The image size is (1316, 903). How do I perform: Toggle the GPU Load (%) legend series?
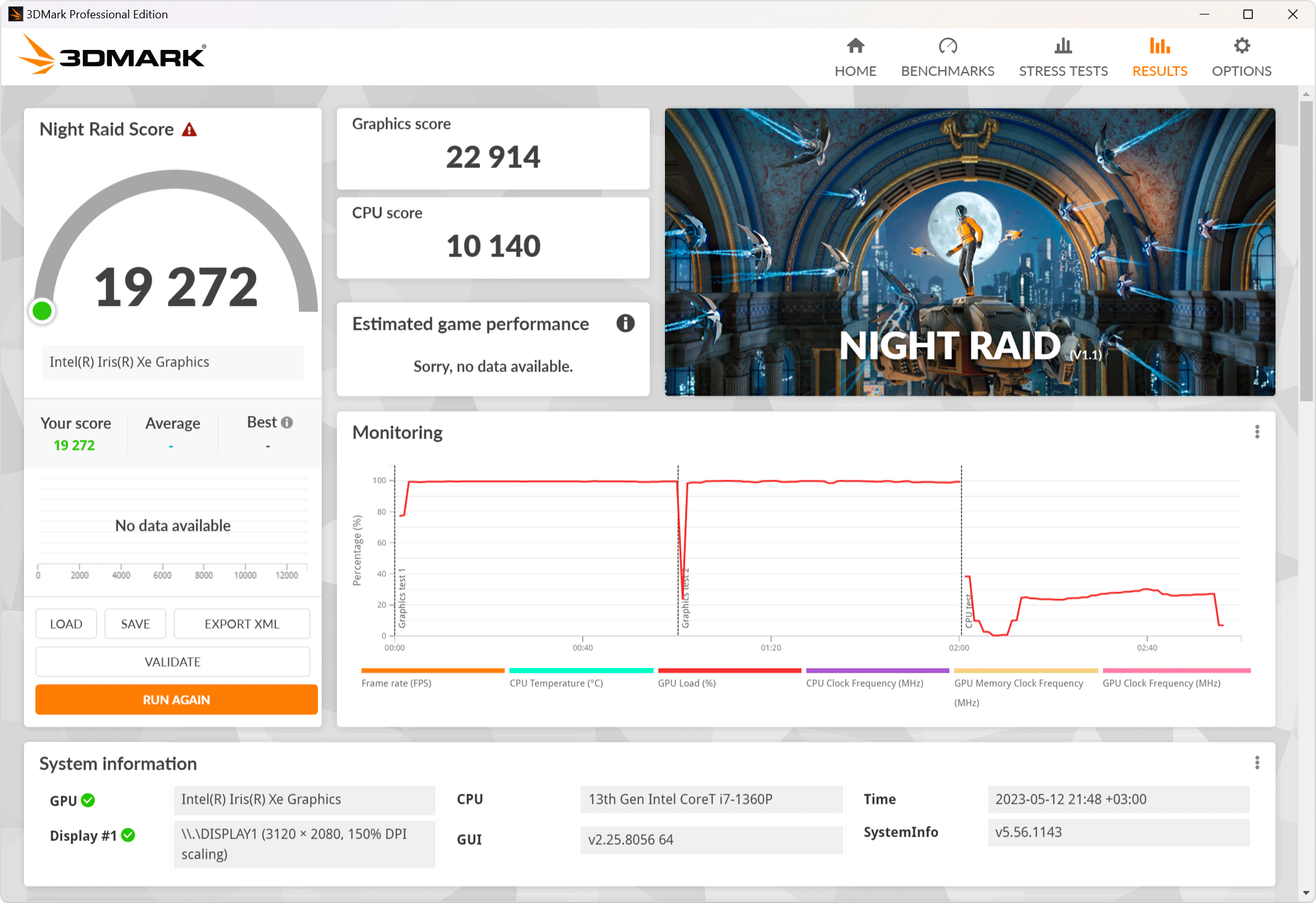pos(686,683)
